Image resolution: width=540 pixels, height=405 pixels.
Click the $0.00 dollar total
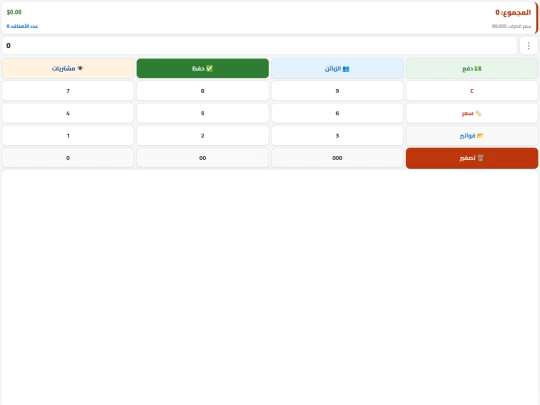tap(14, 12)
